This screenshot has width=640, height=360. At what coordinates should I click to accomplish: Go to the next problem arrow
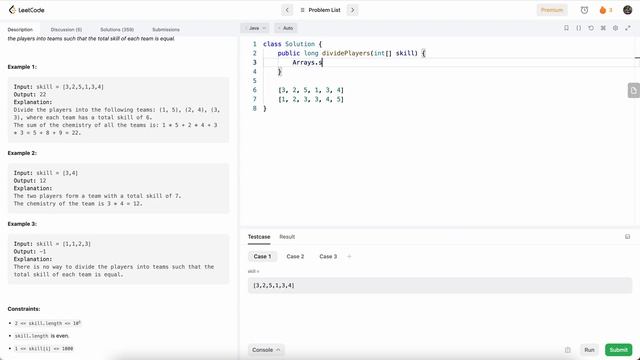353,10
